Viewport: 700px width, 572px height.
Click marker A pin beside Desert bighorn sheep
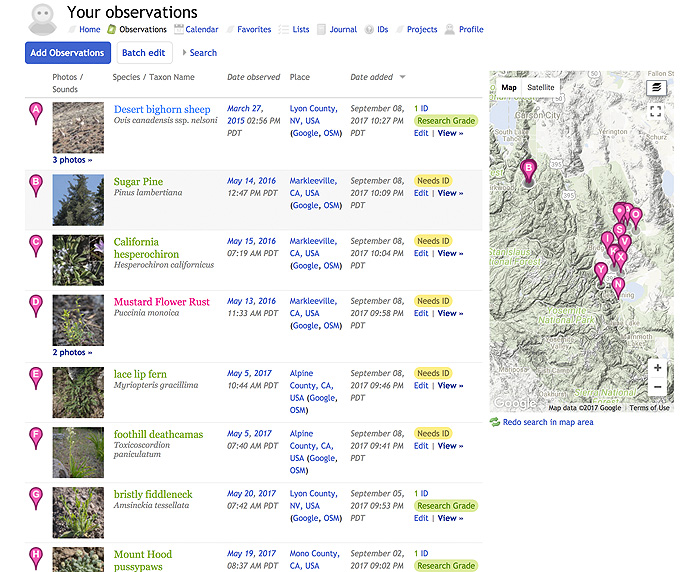point(37,112)
